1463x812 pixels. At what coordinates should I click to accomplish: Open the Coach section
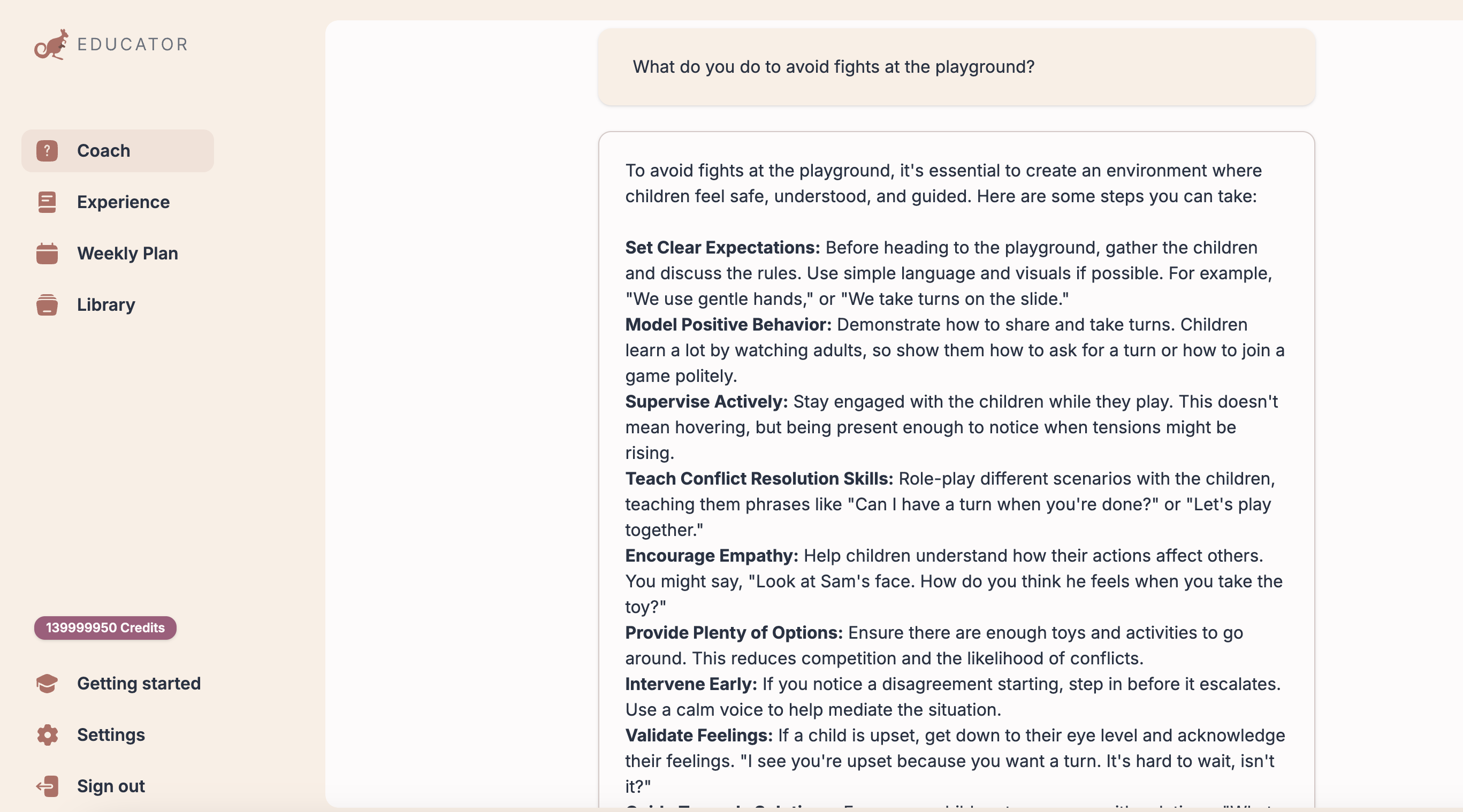click(103, 151)
